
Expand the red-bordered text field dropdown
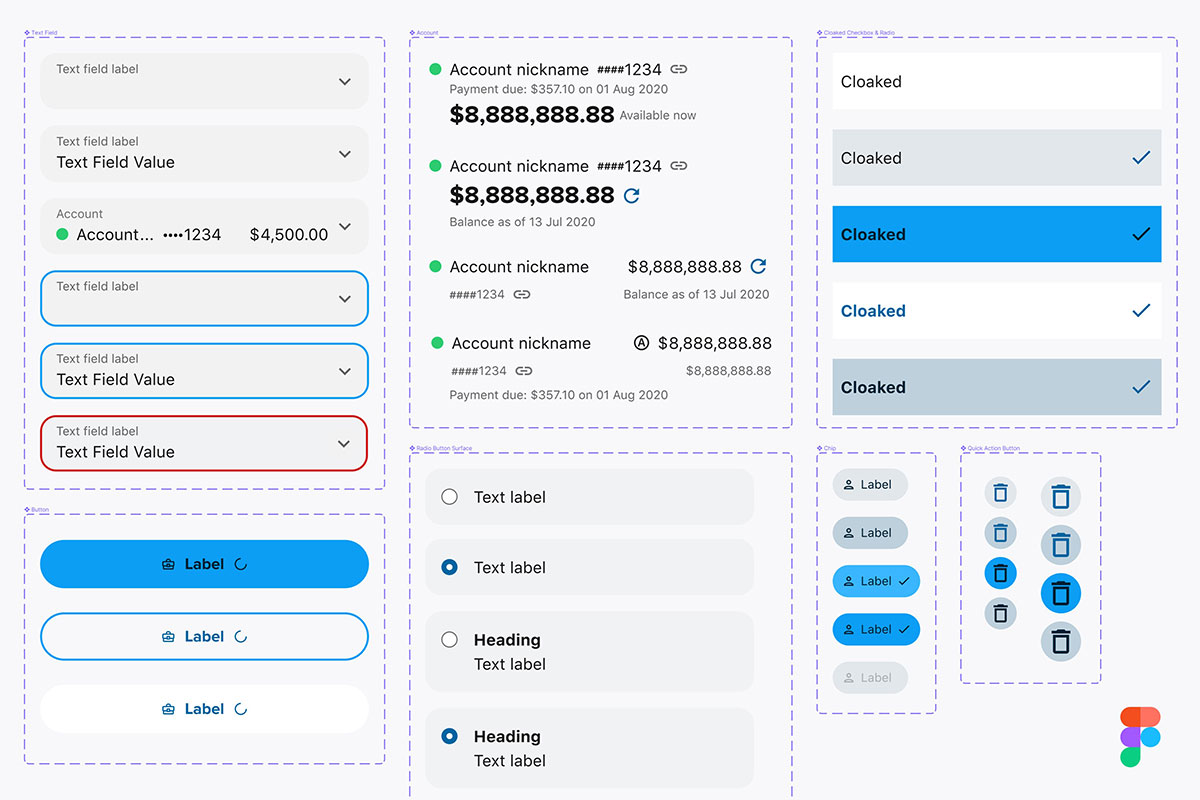(344, 443)
